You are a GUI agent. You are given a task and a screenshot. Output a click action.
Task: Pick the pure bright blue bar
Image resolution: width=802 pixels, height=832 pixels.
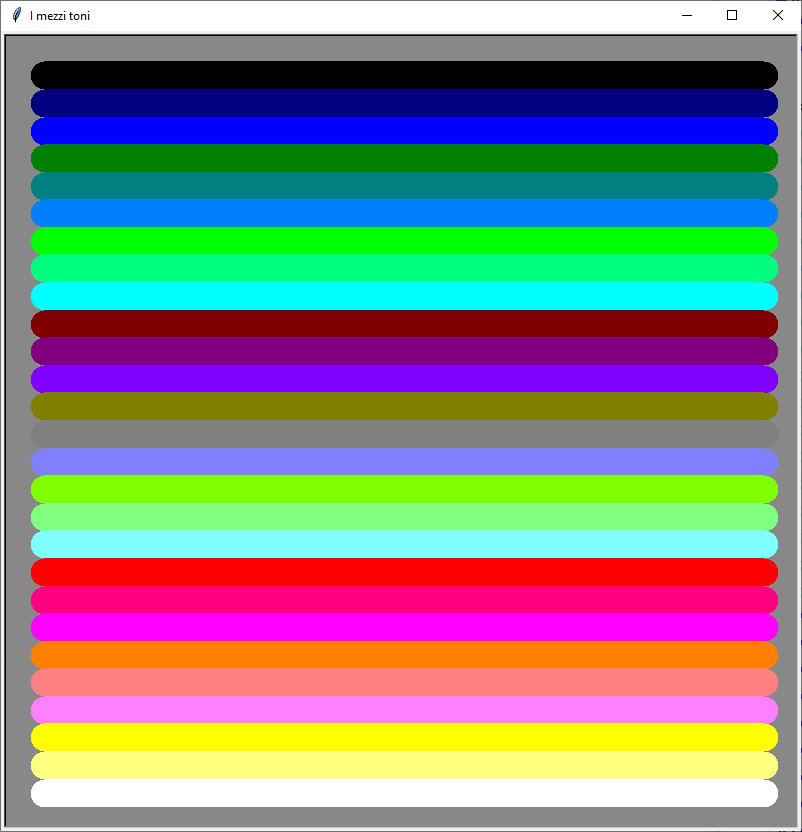click(x=404, y=131)
